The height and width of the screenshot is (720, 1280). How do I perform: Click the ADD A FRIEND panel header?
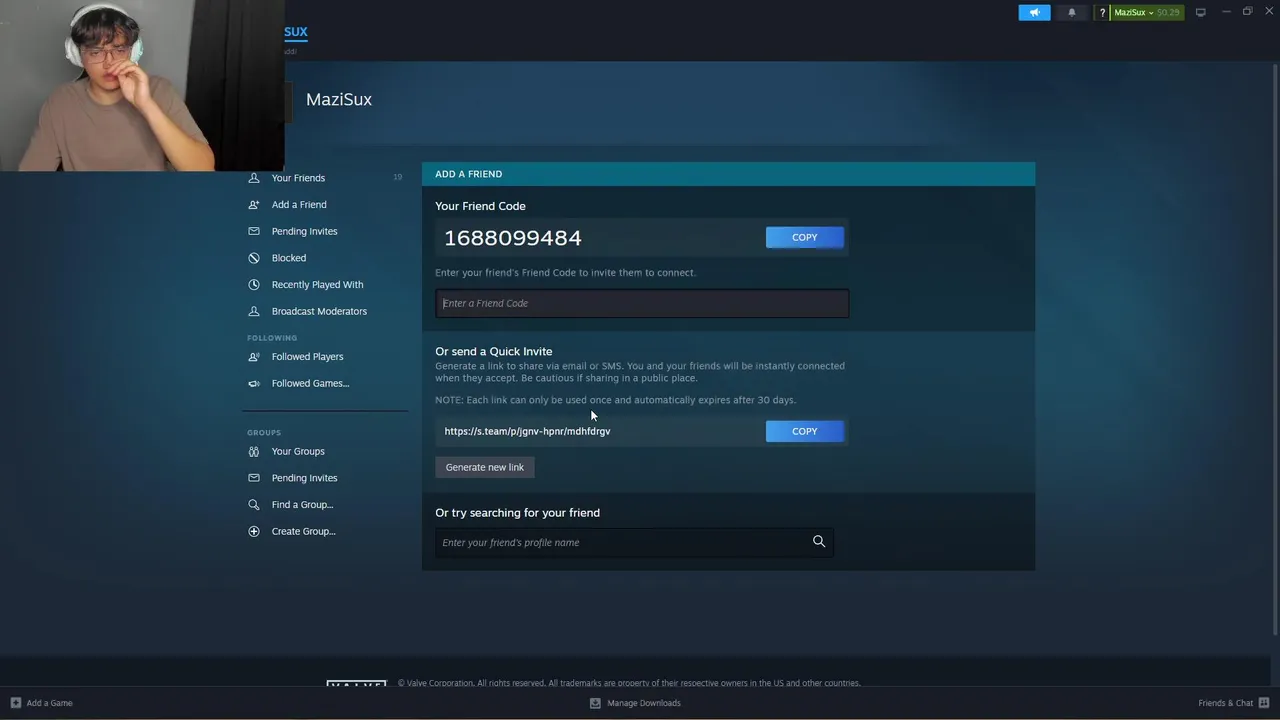pyautogui.click(x=728, y=174)
